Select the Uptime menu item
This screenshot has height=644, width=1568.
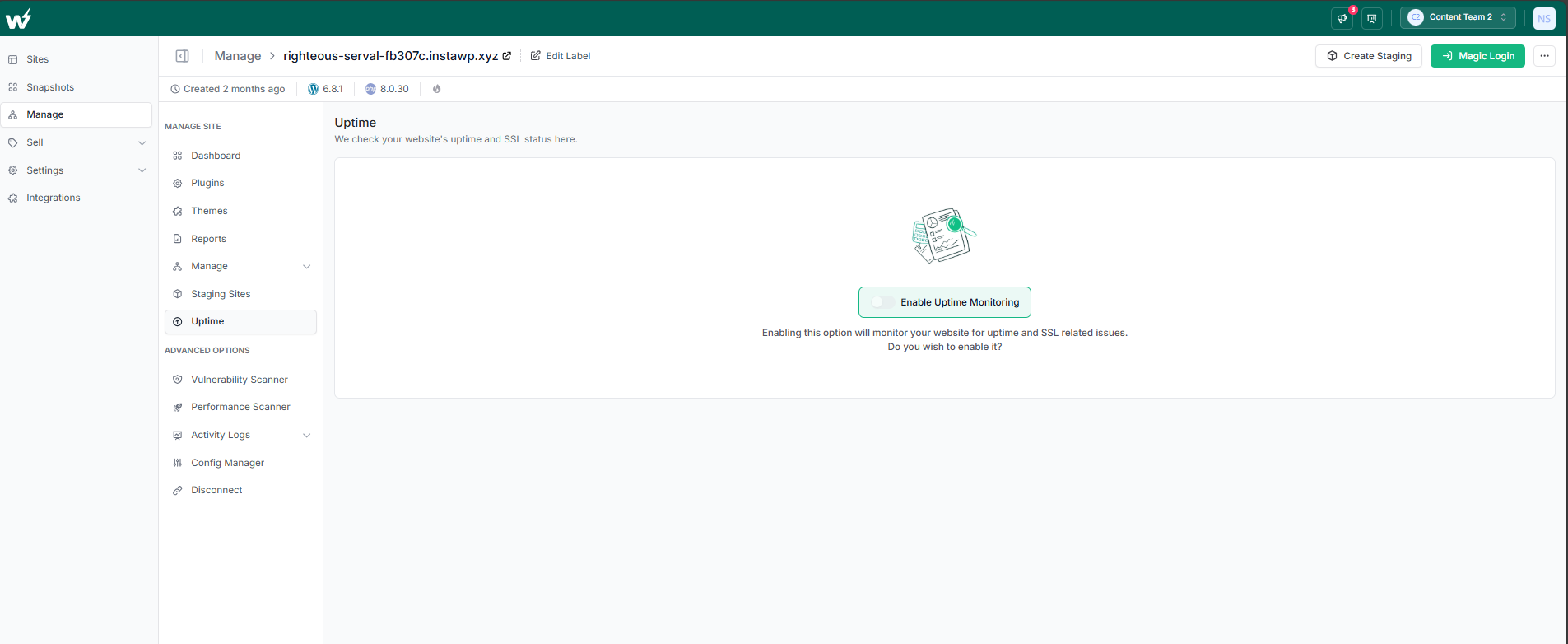tap(240, 322)
